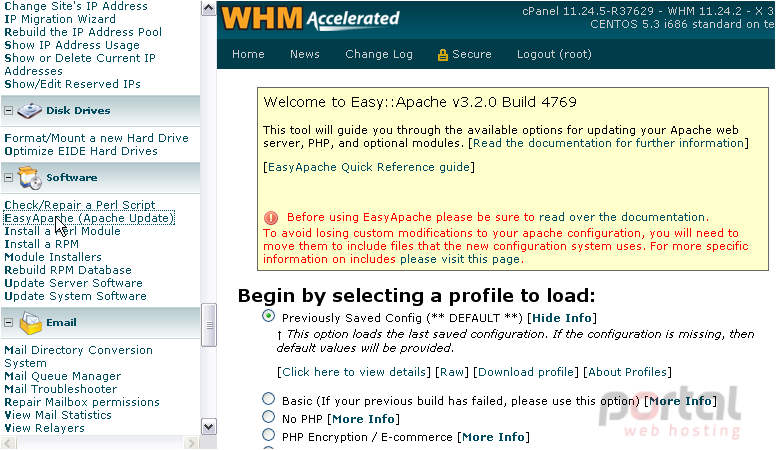Open the Raw profile link

tap(451, 372)
